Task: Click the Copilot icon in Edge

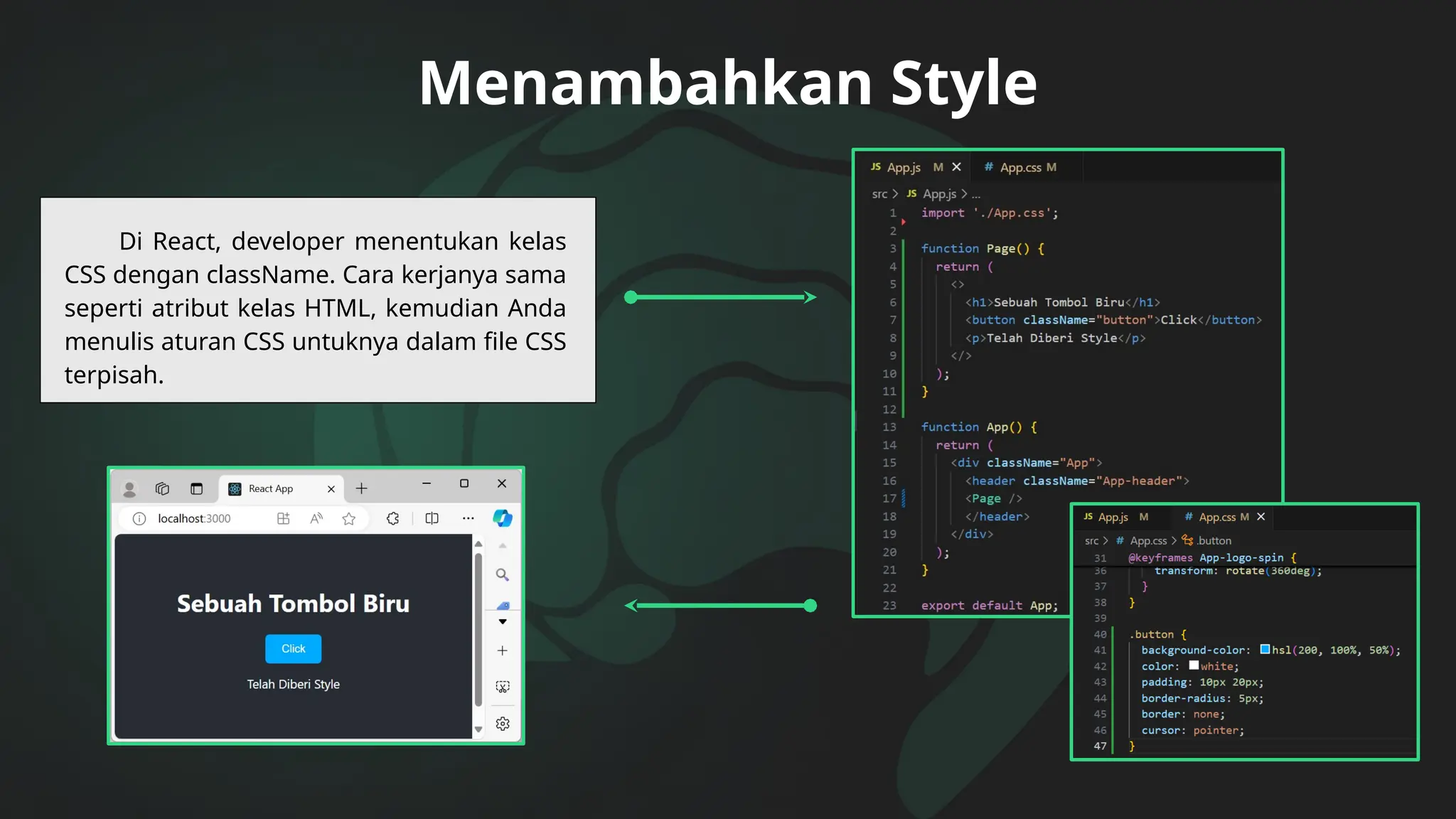Action: point(503,518)
